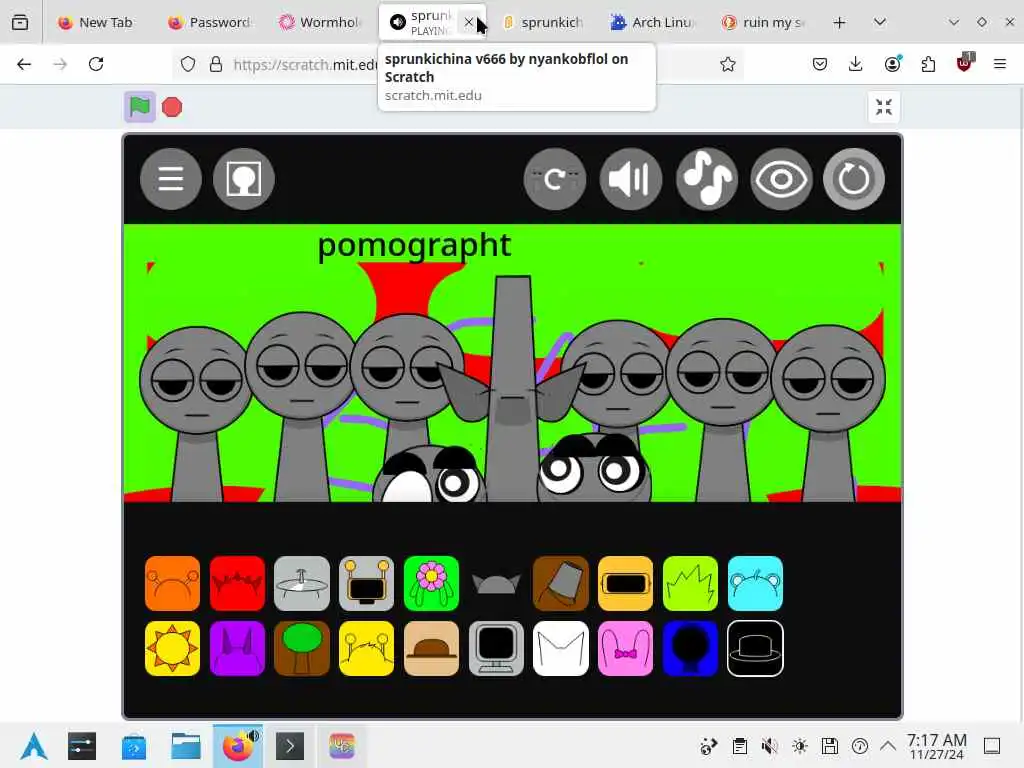Click the undo arrow circle button
The height and width of the screenshot is (768, 1024).
pos(554,179)
